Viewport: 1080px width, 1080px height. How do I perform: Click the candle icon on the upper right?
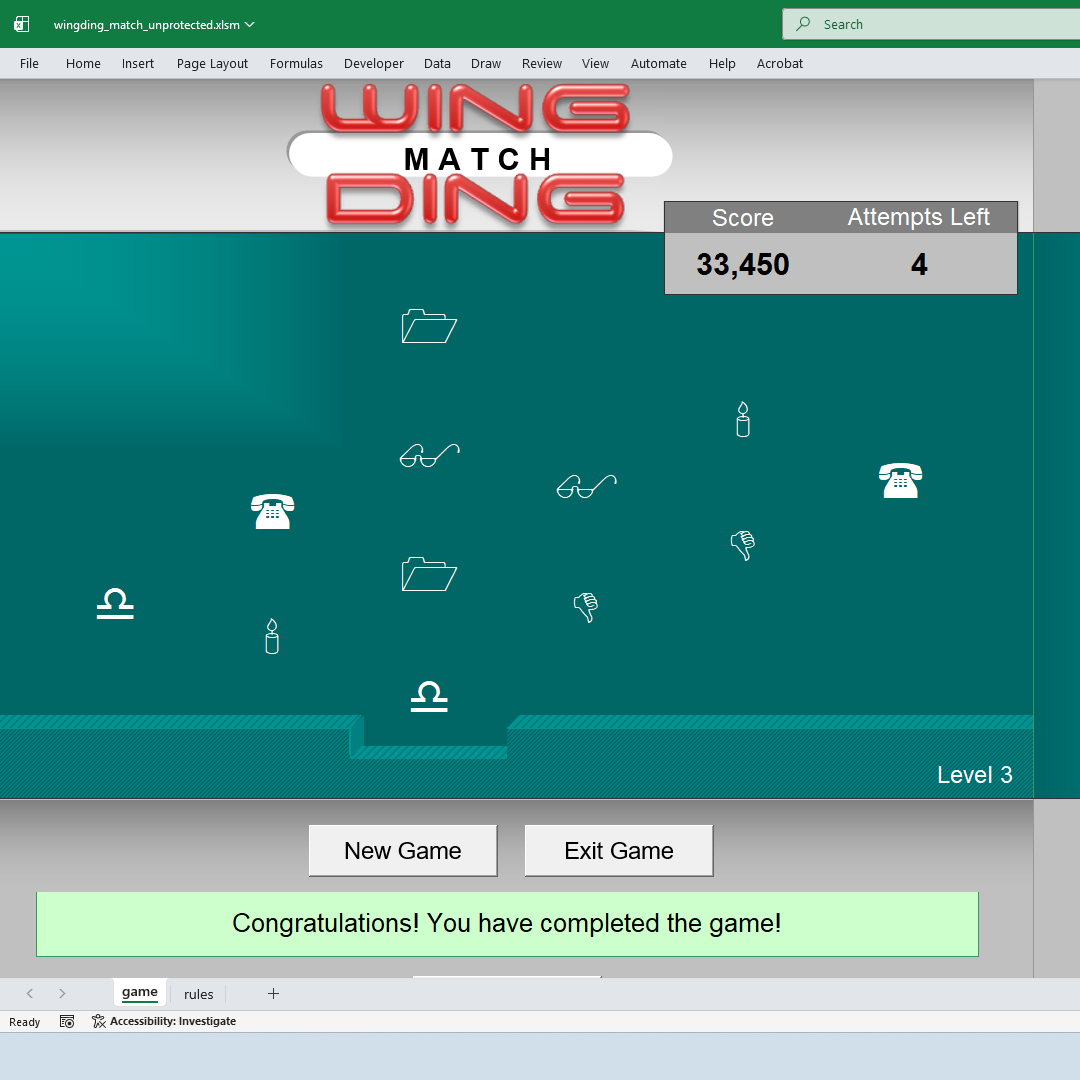coord(743,419)
